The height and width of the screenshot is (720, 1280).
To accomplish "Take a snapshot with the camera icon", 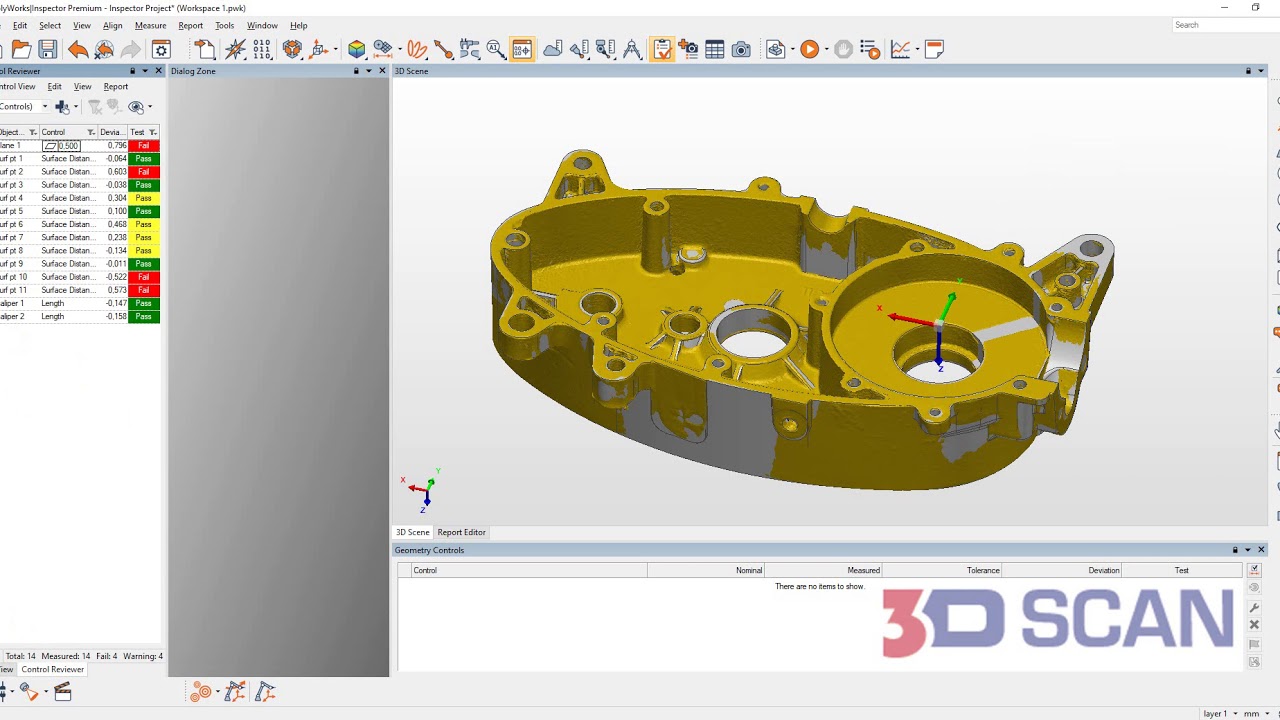I will tap(741, 48).
